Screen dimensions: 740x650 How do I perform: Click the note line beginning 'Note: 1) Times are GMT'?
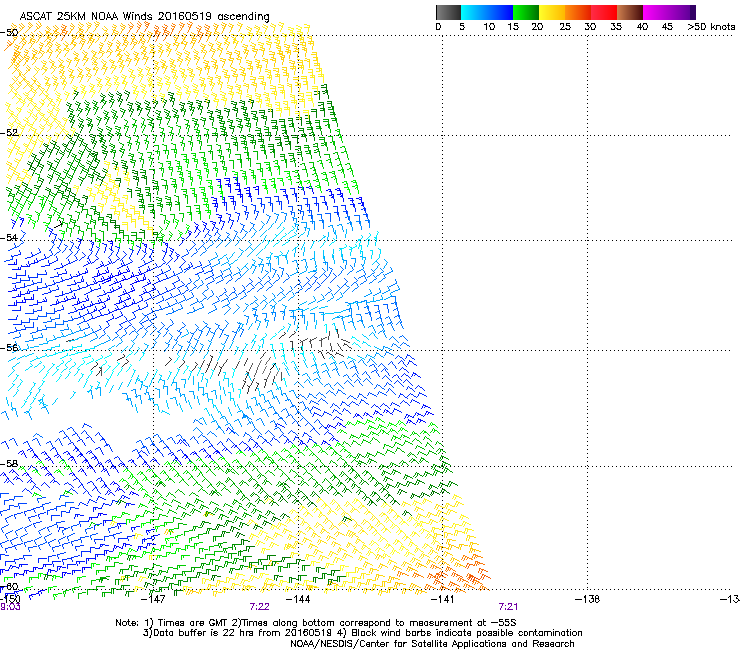[316, 623]
